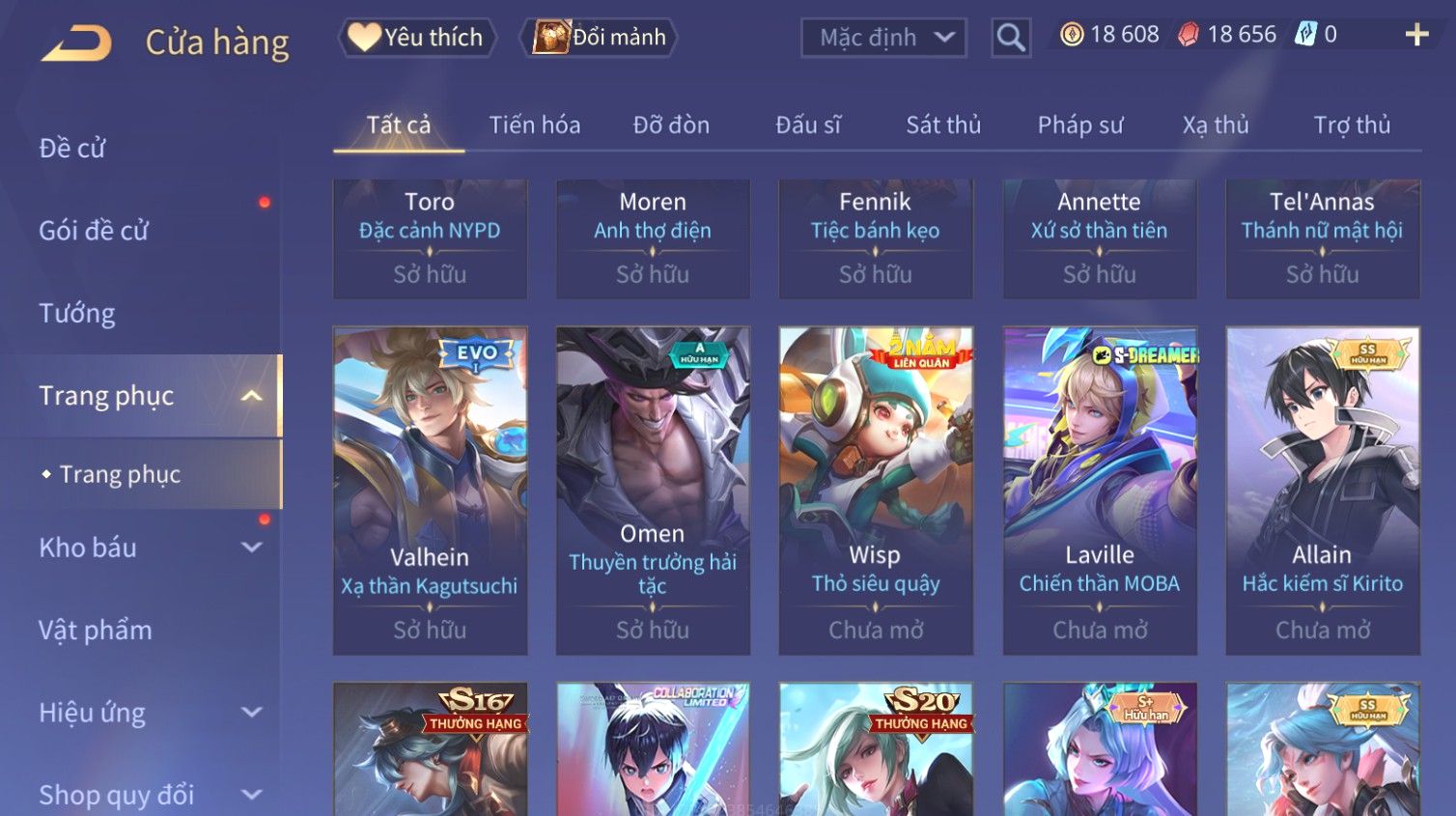Screen dimensions: 1456x816
Task: Open Đổi mảnh fragment exchange chest
Action: (x=599, y=38)
